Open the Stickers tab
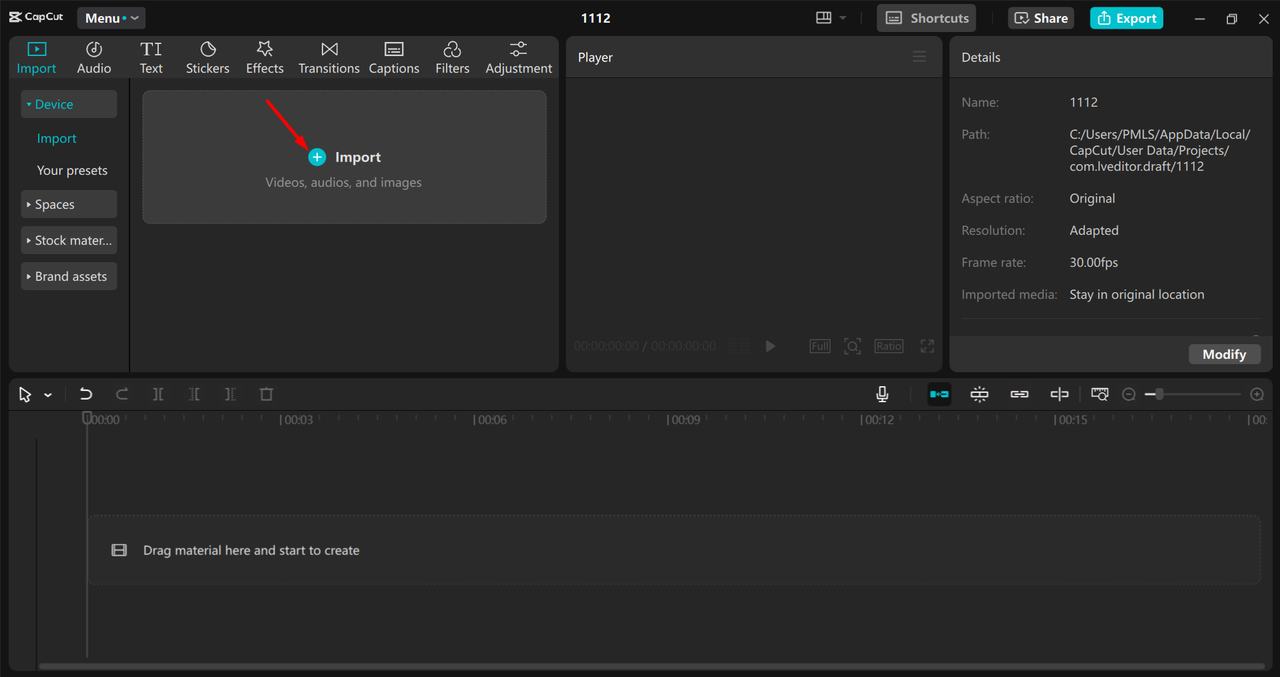1280x677 pixels. 207,58
